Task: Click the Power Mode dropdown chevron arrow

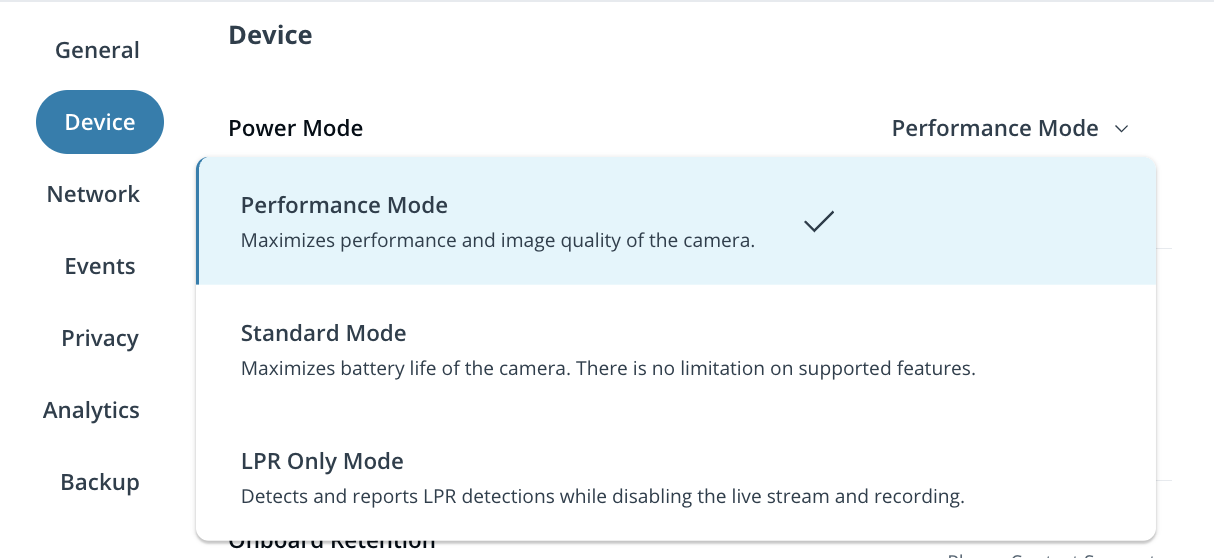Action: (x=1121, y=129)
